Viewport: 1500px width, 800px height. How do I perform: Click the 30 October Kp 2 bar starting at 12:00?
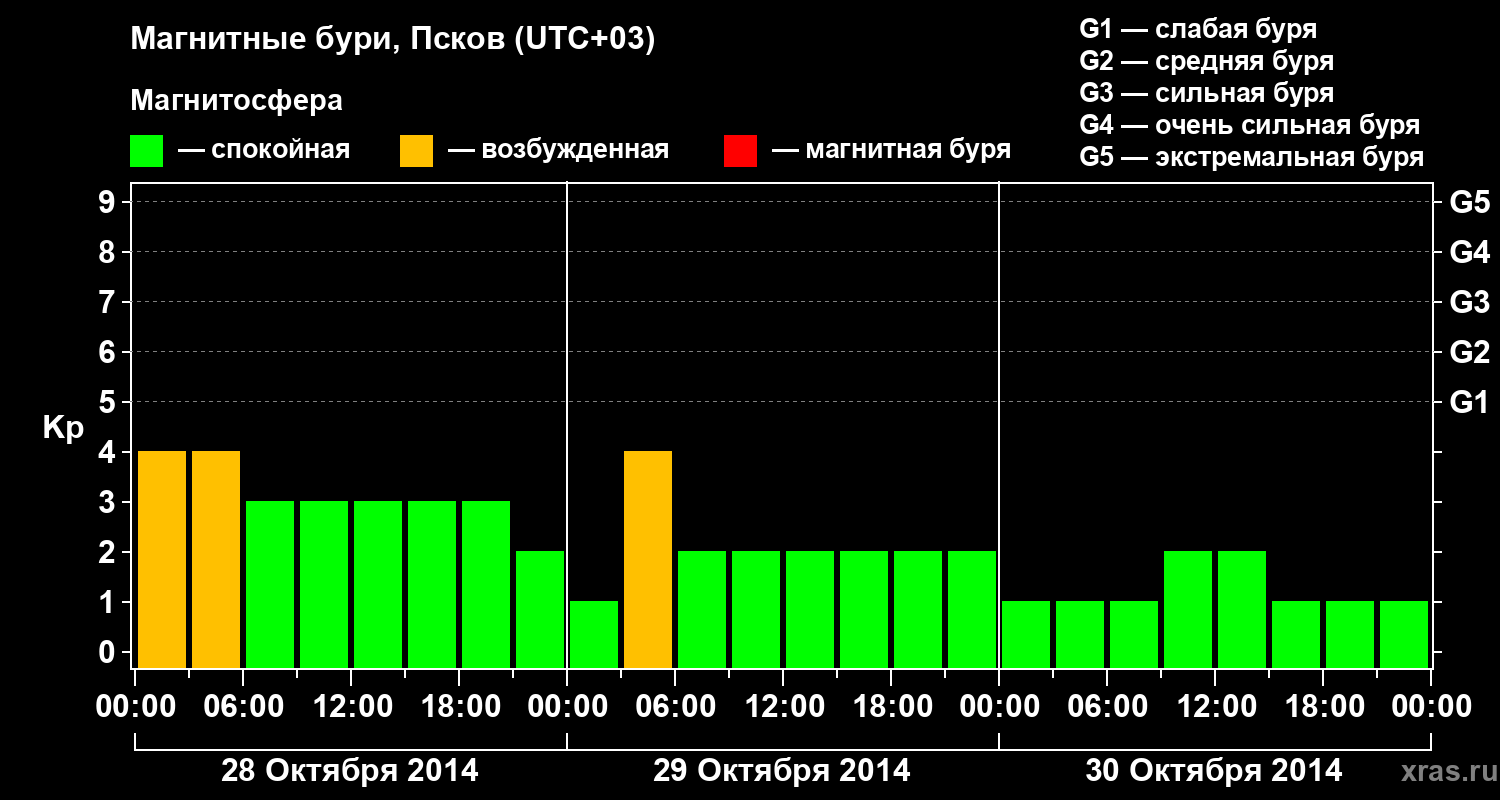(x=1242, y=609)
